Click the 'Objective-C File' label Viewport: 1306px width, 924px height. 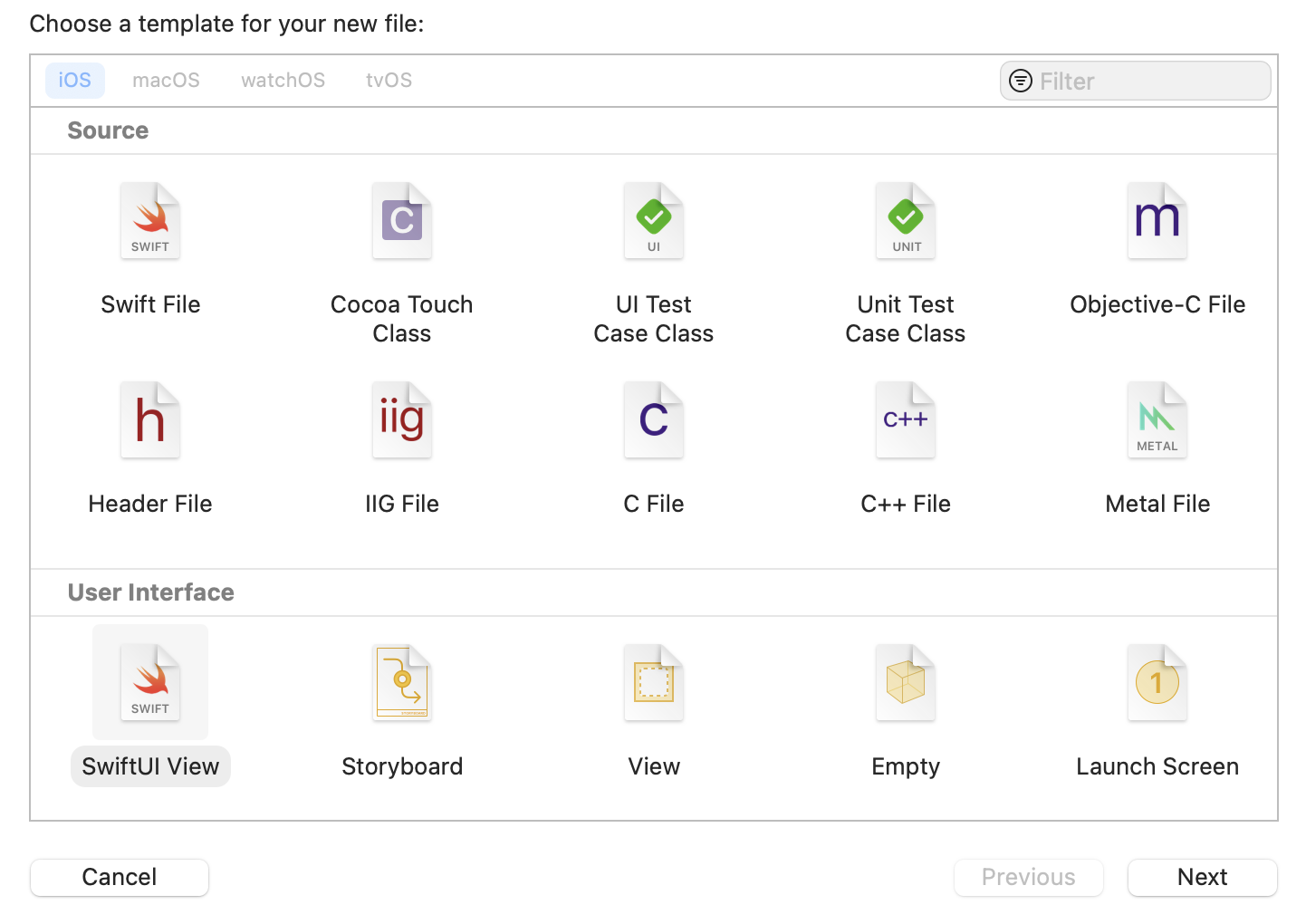click(1157, 304)
